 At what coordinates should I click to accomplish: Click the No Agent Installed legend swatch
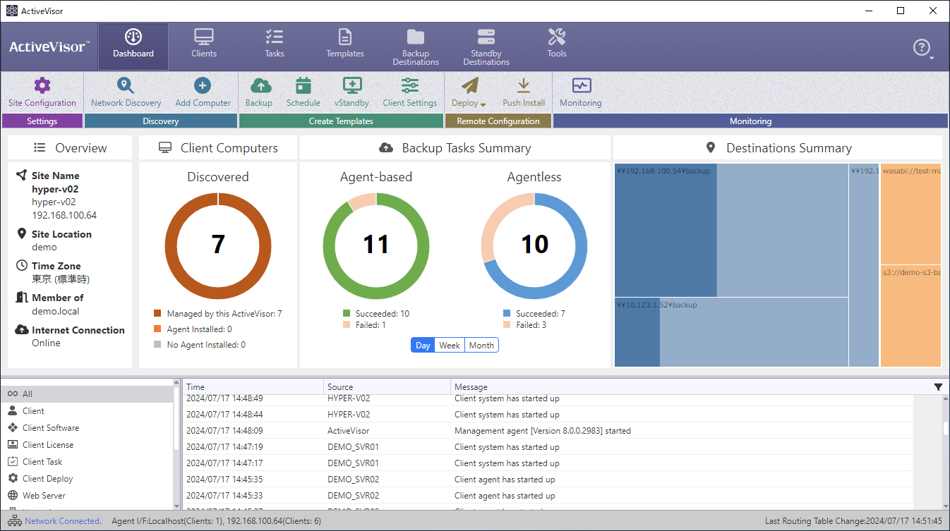158,344
